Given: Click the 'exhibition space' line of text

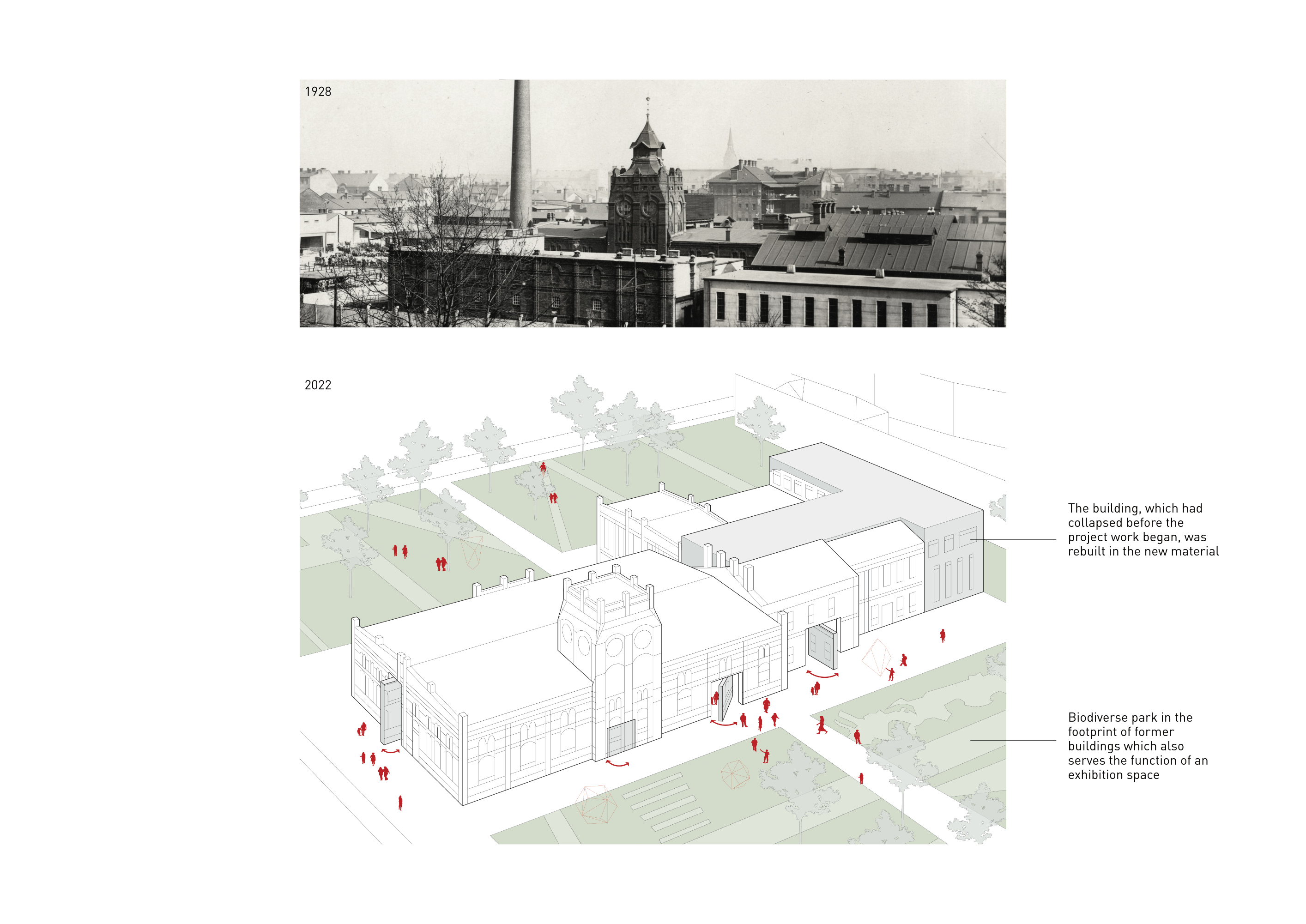Looking at the screenshot, I should 1113,775.
